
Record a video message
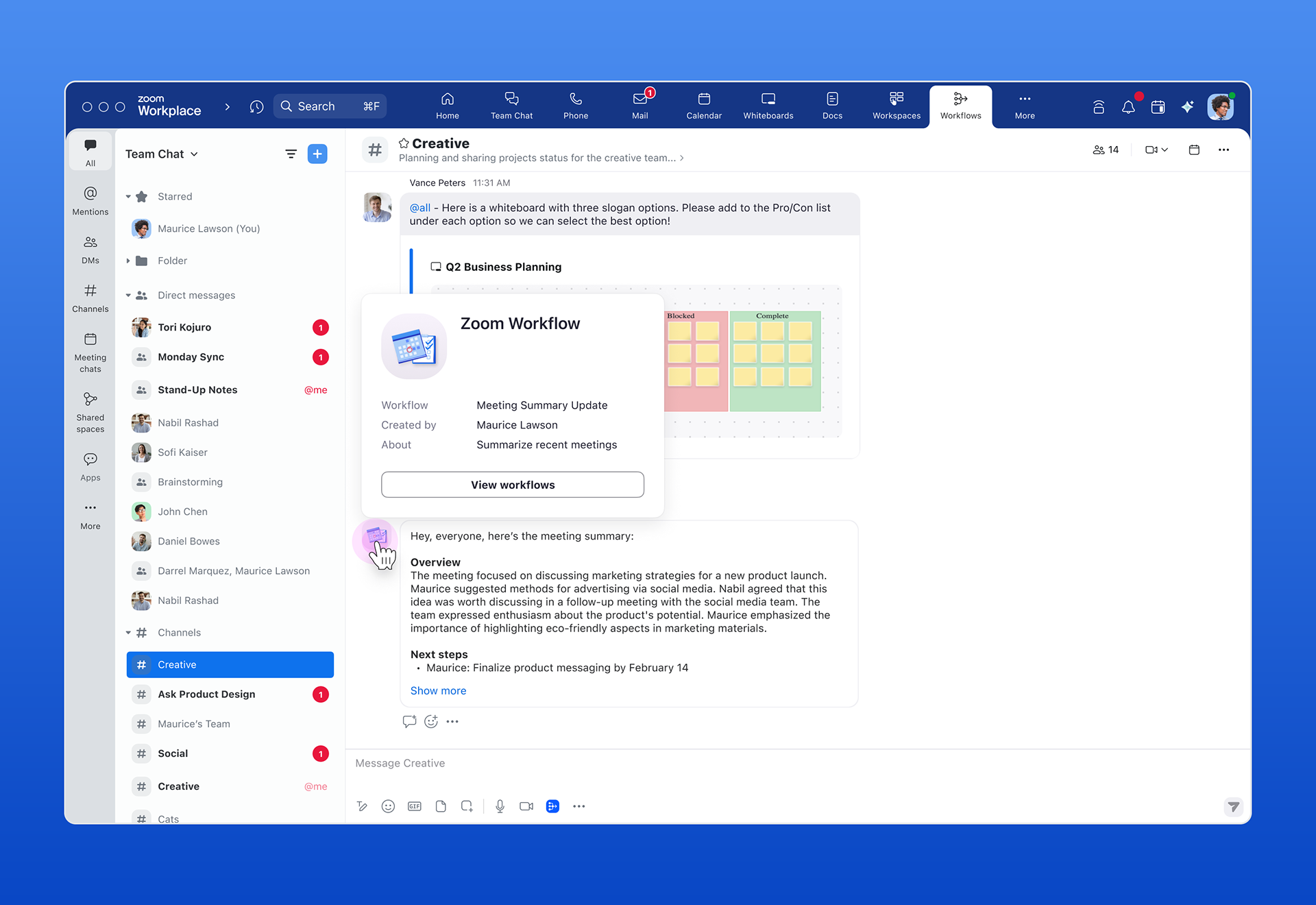[526, 806]
